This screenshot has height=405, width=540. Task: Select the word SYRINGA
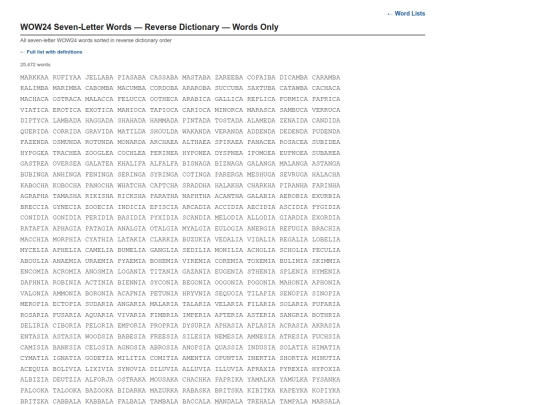pyautogui.click(x=164, y=175)
